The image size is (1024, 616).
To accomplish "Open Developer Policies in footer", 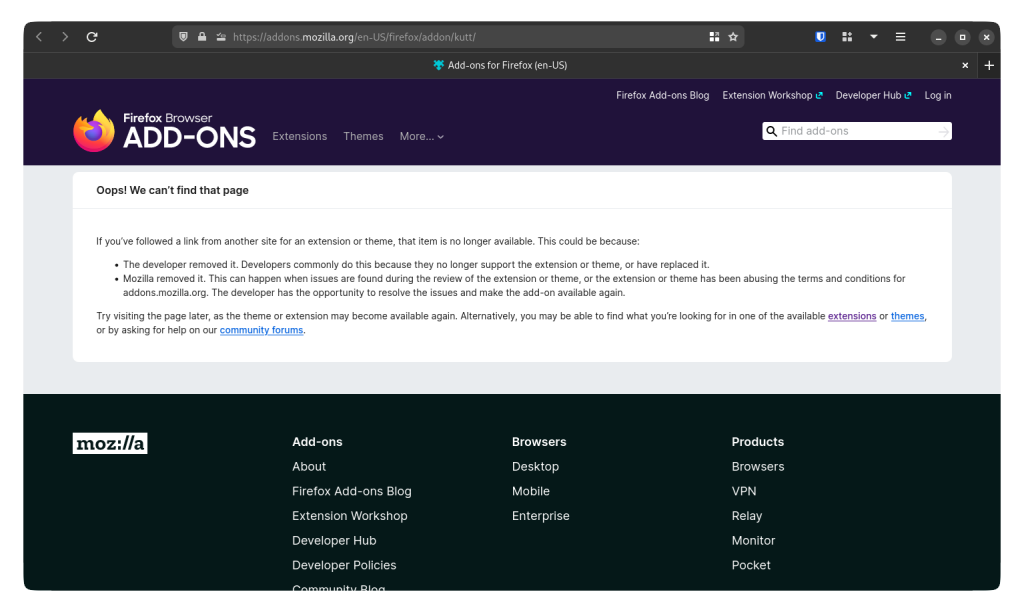I will 344,566.
